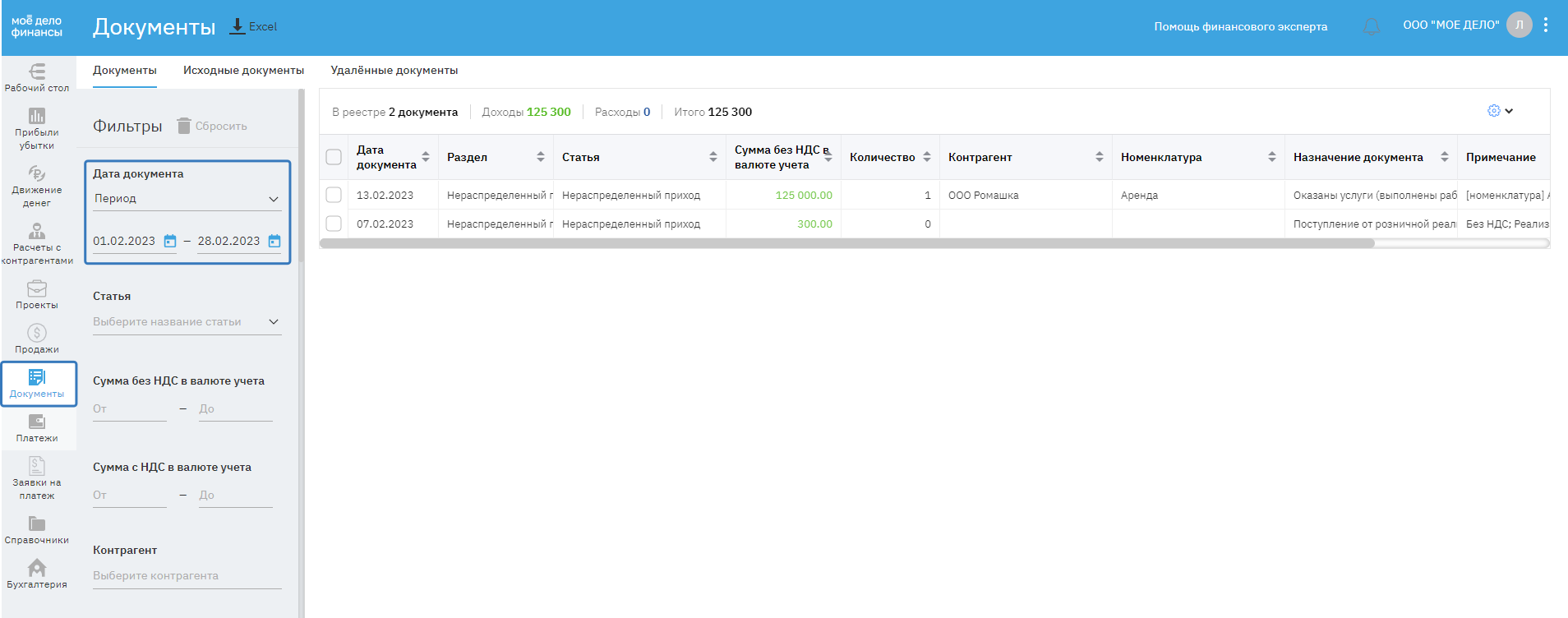Open Платежи in the sidebar

(37, 427)
